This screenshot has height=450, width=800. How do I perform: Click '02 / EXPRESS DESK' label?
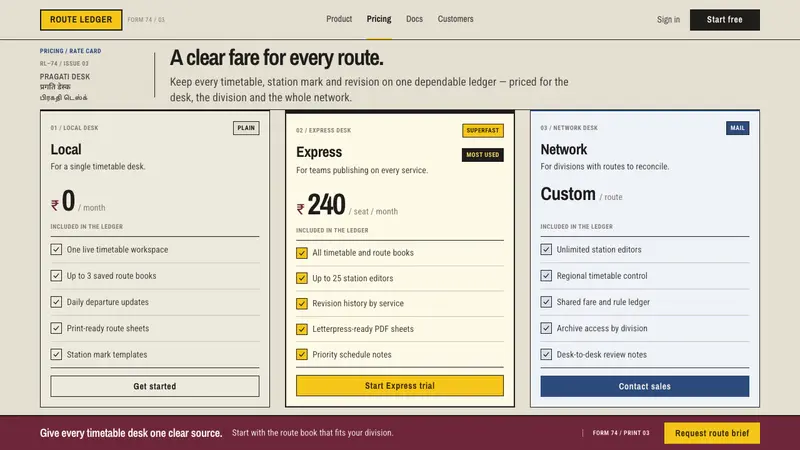tap(323, 131)
